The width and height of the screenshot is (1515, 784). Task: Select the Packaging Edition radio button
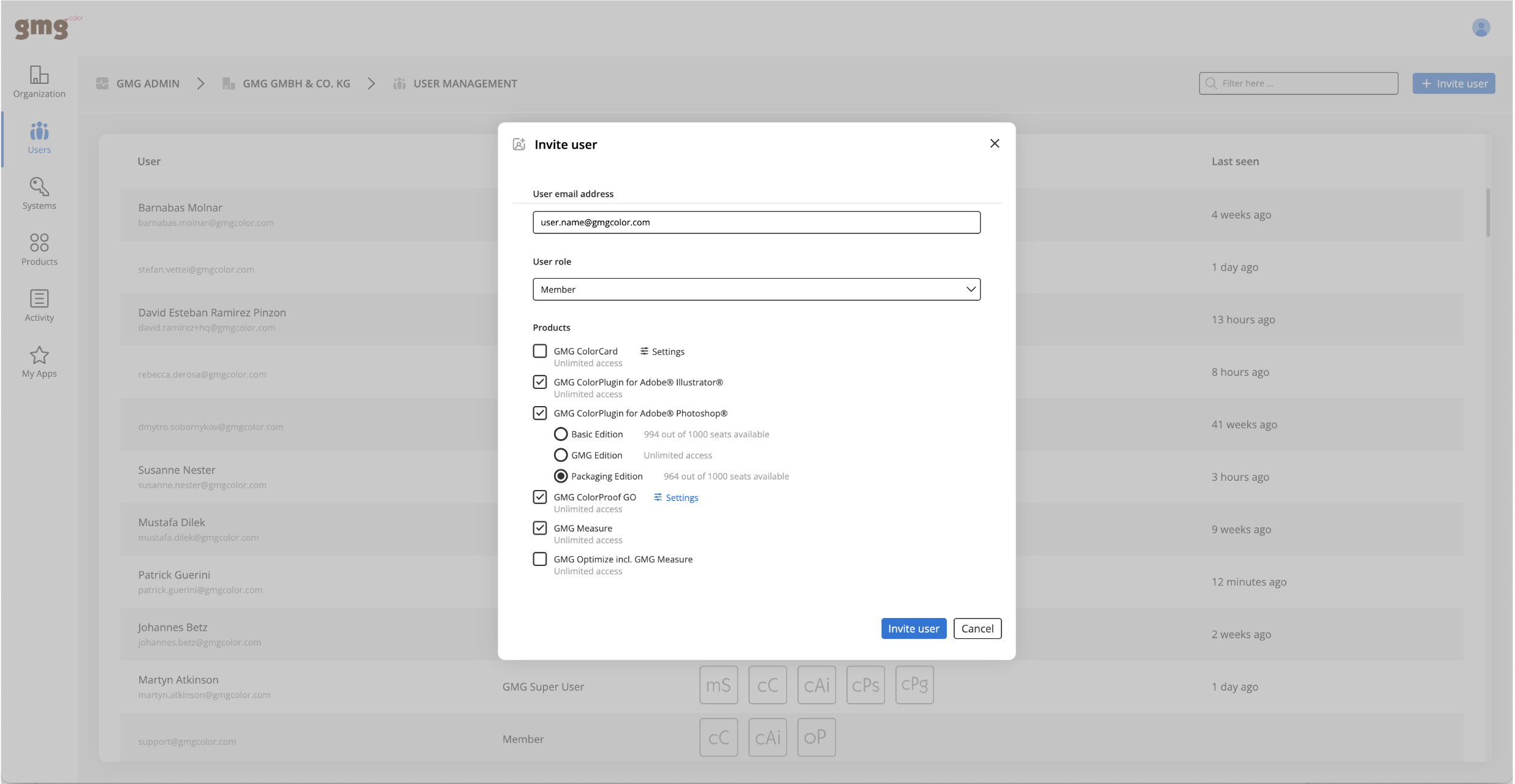pos(561,476)
